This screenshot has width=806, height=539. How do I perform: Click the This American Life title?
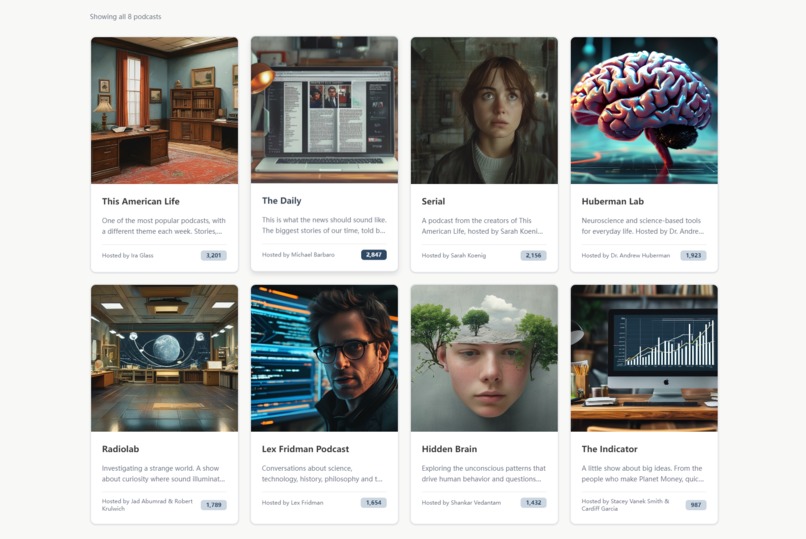point(141,201)
